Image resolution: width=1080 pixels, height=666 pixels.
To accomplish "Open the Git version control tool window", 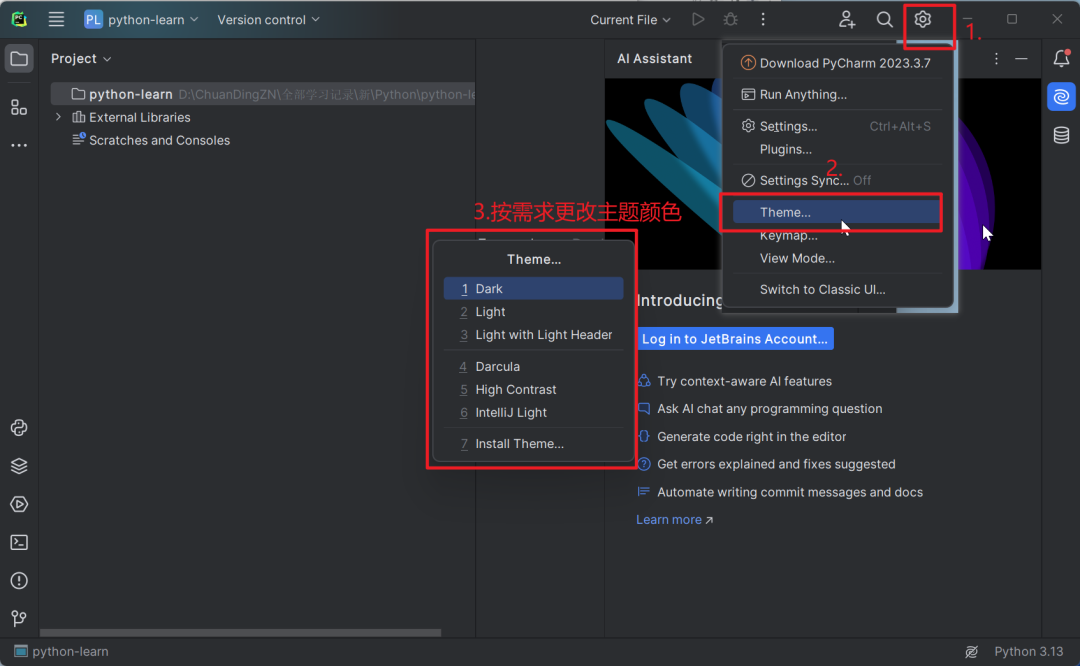I will [x=19, y=618].
